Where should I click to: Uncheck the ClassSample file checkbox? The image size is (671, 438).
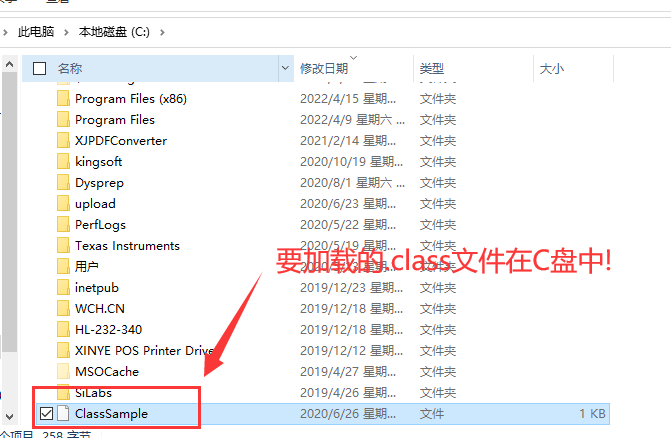[x=46, y=414]
